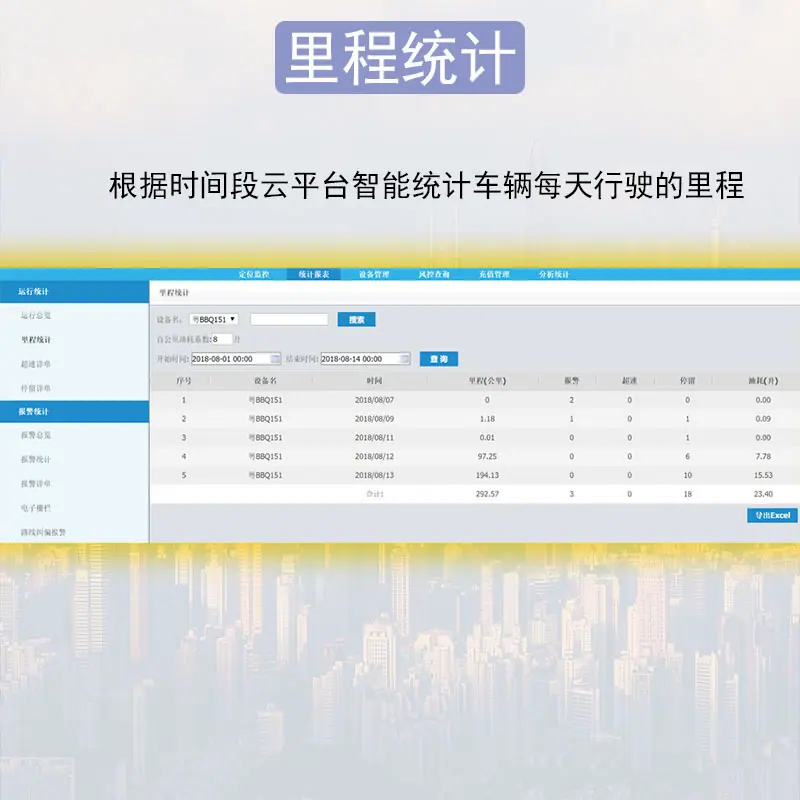Open 超速详单 in the sidebar

(x=36, y=364)
